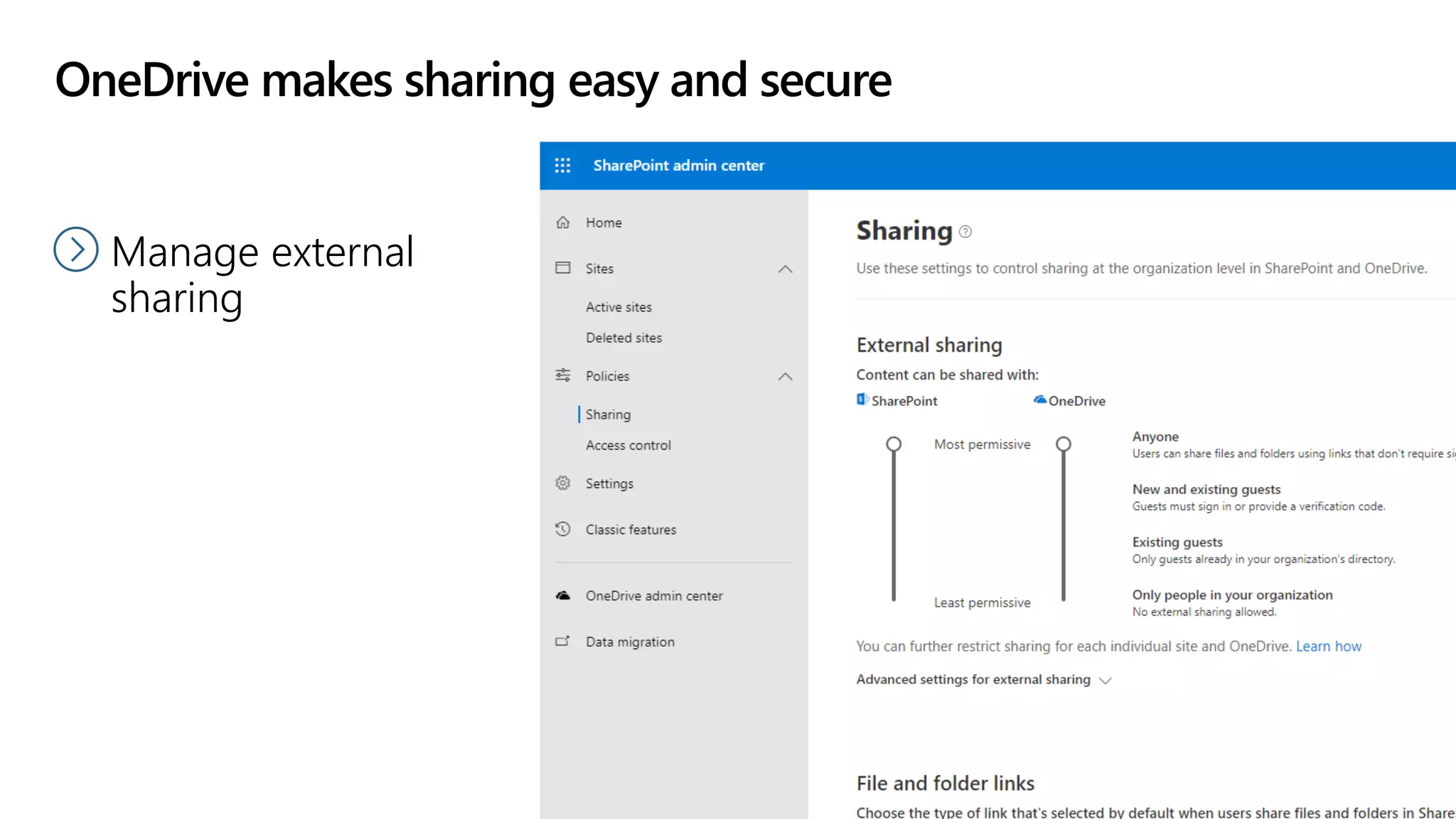Image resolution: width=1456 pixels, height=819 pixels.
Task: Collapse the Sites section chevron
Action: [785, 269]
